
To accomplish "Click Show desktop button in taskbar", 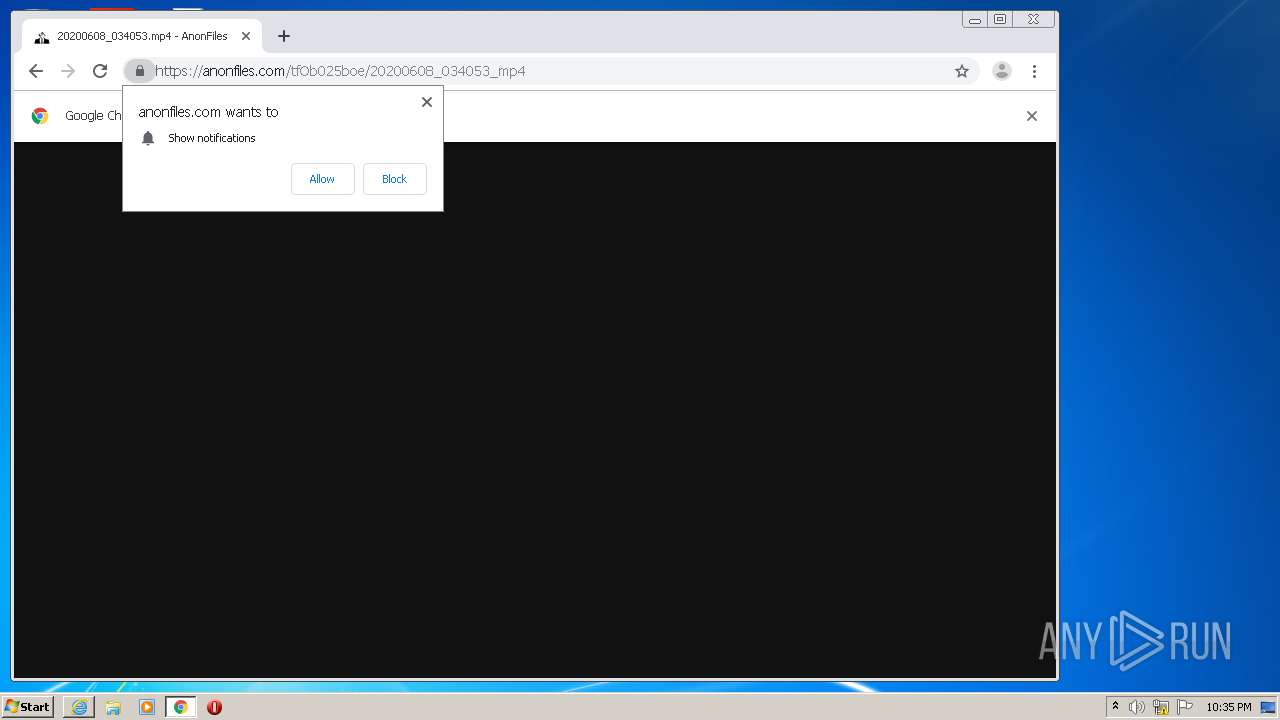I will 1268,707.
